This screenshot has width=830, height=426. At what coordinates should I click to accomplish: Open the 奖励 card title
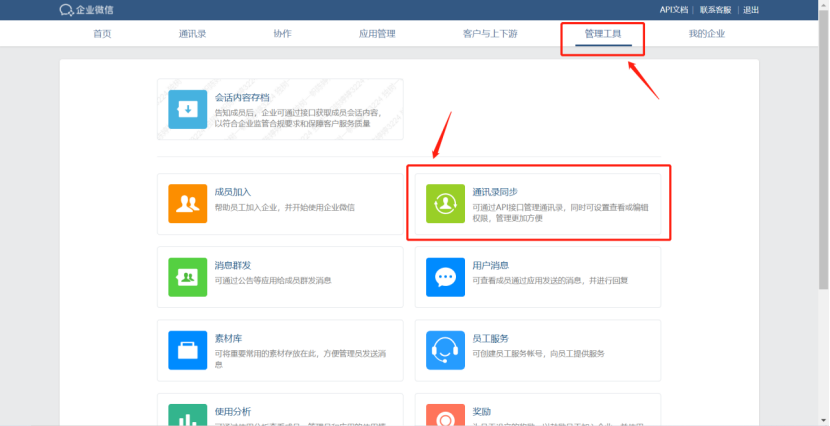482,411
